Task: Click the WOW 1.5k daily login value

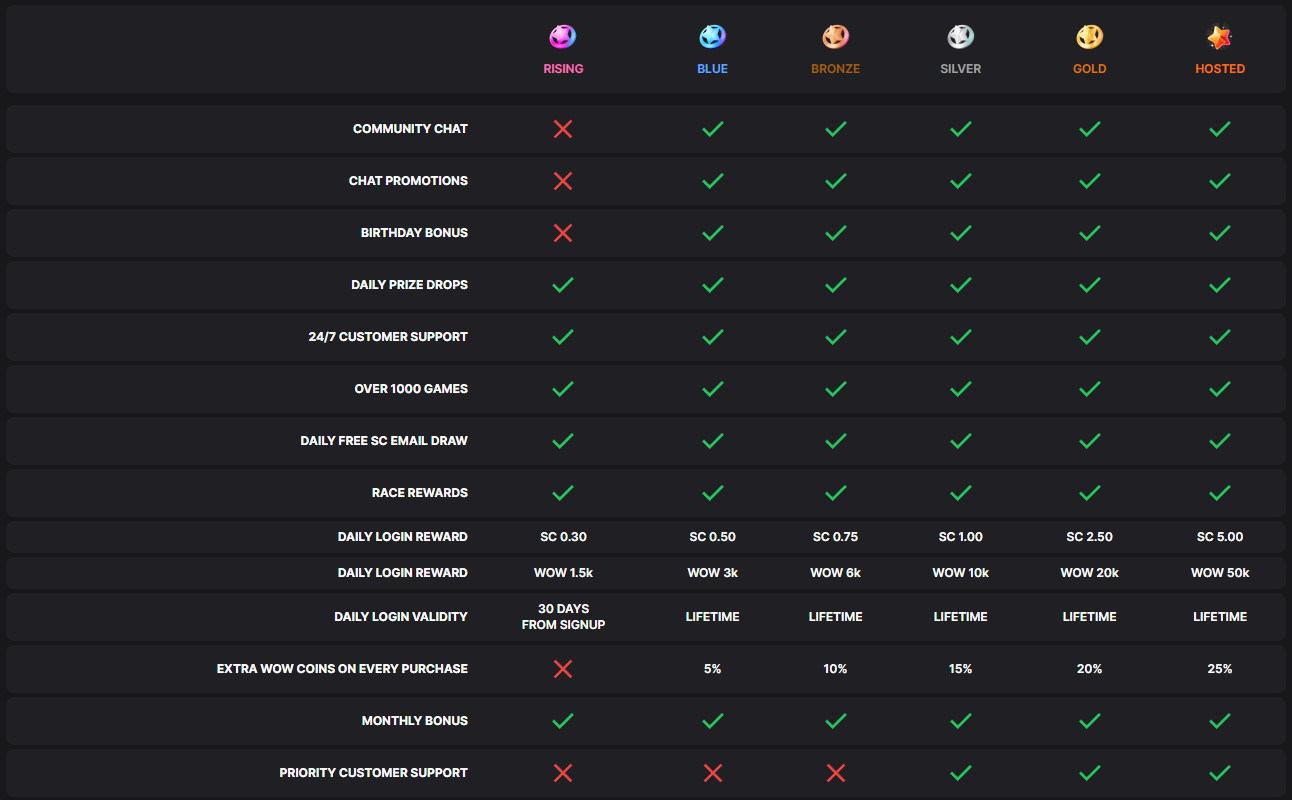Action: 563,573
